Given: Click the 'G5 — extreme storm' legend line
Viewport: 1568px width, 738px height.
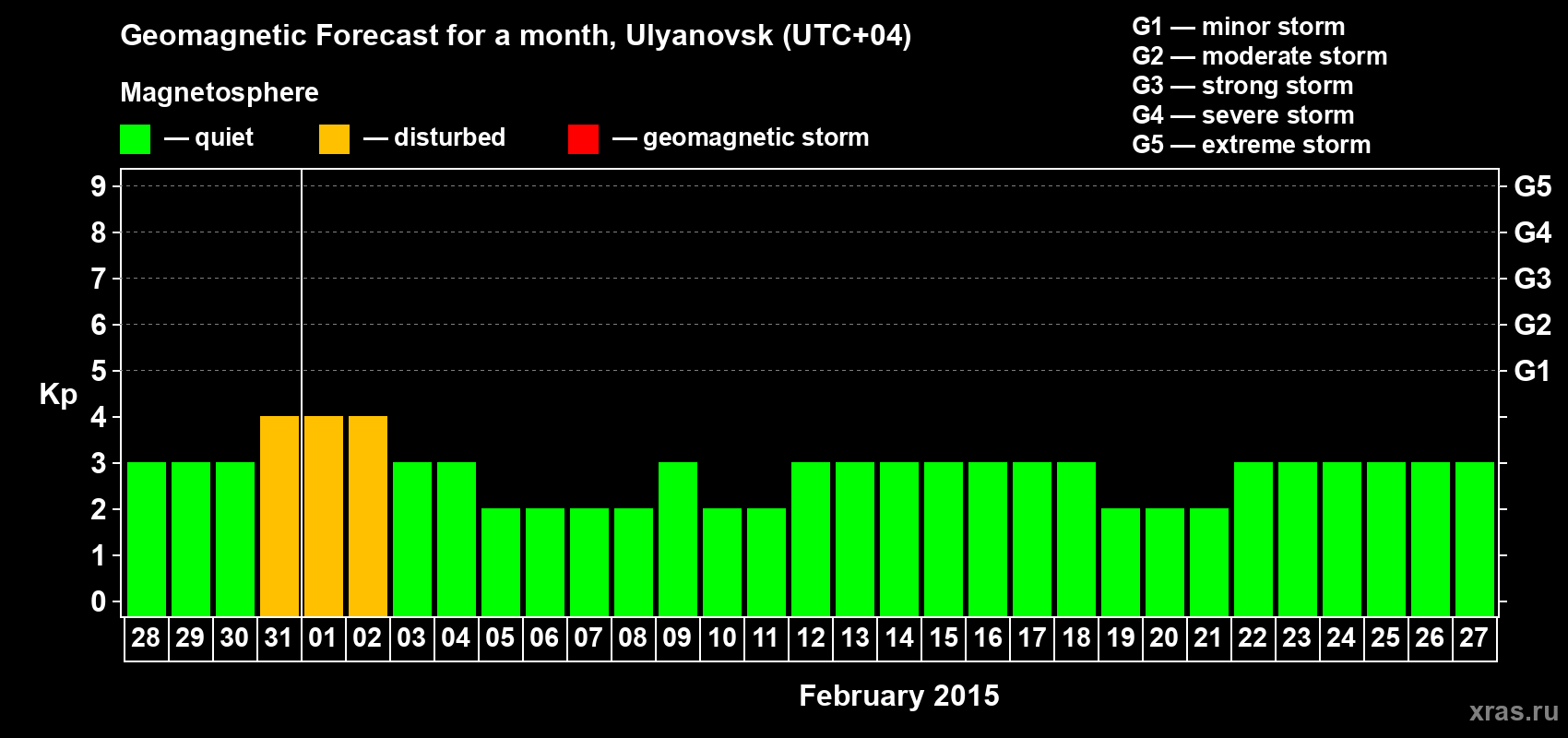Looking at the screenshot, I should pyautogui.click(x=1251, y=145).
